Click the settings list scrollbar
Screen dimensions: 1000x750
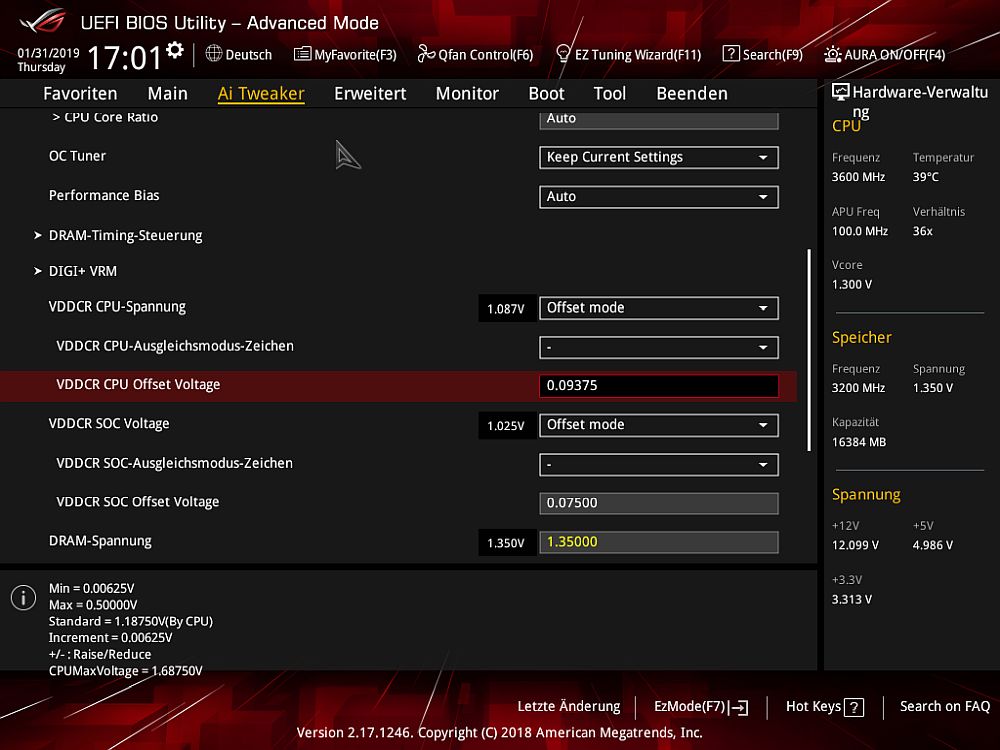point(809,349)
